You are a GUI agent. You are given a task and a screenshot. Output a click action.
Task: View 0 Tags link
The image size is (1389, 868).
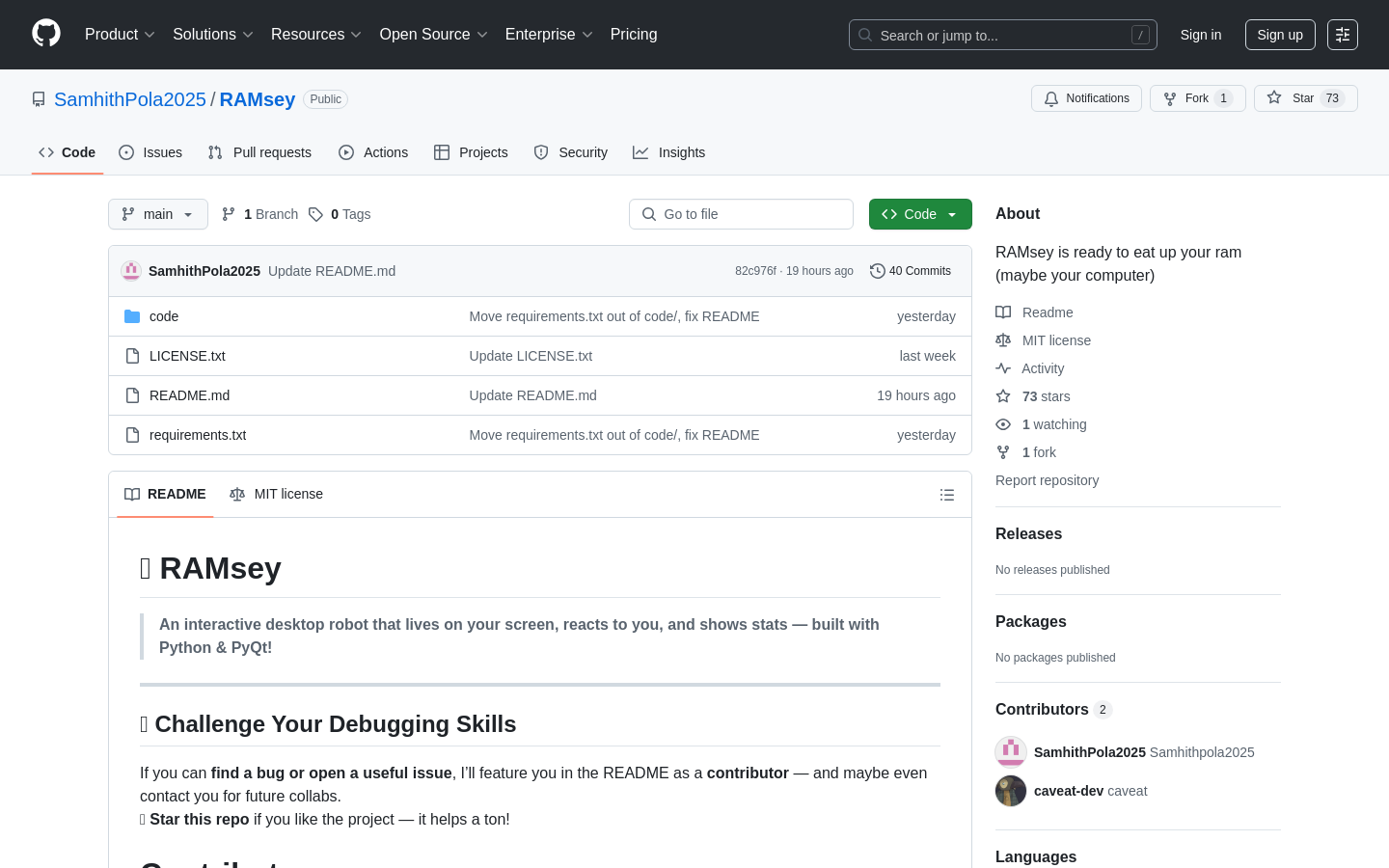[x=340, y=214]
